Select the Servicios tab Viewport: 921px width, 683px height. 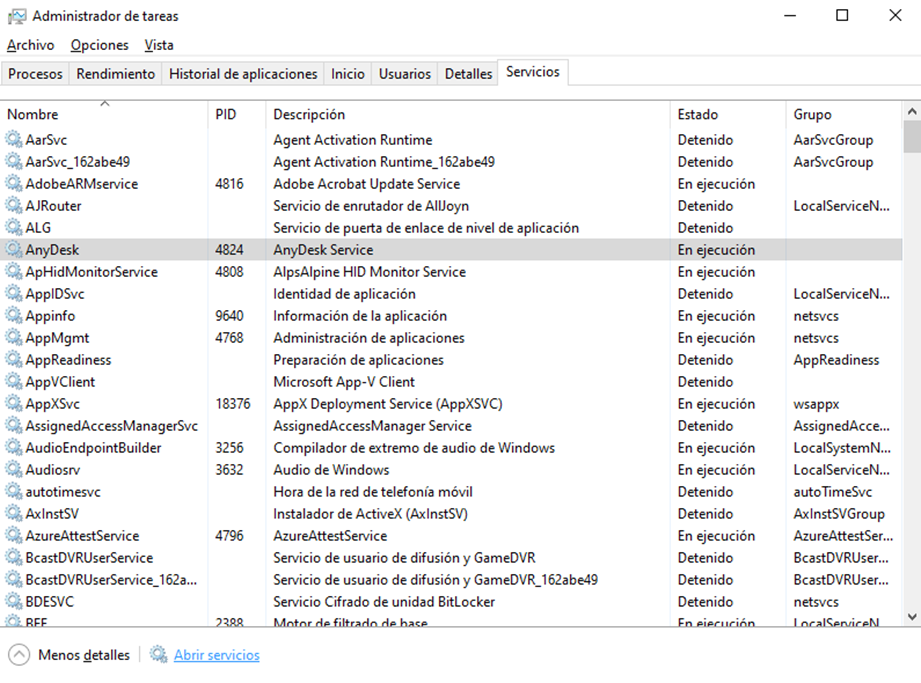[533, 72]
